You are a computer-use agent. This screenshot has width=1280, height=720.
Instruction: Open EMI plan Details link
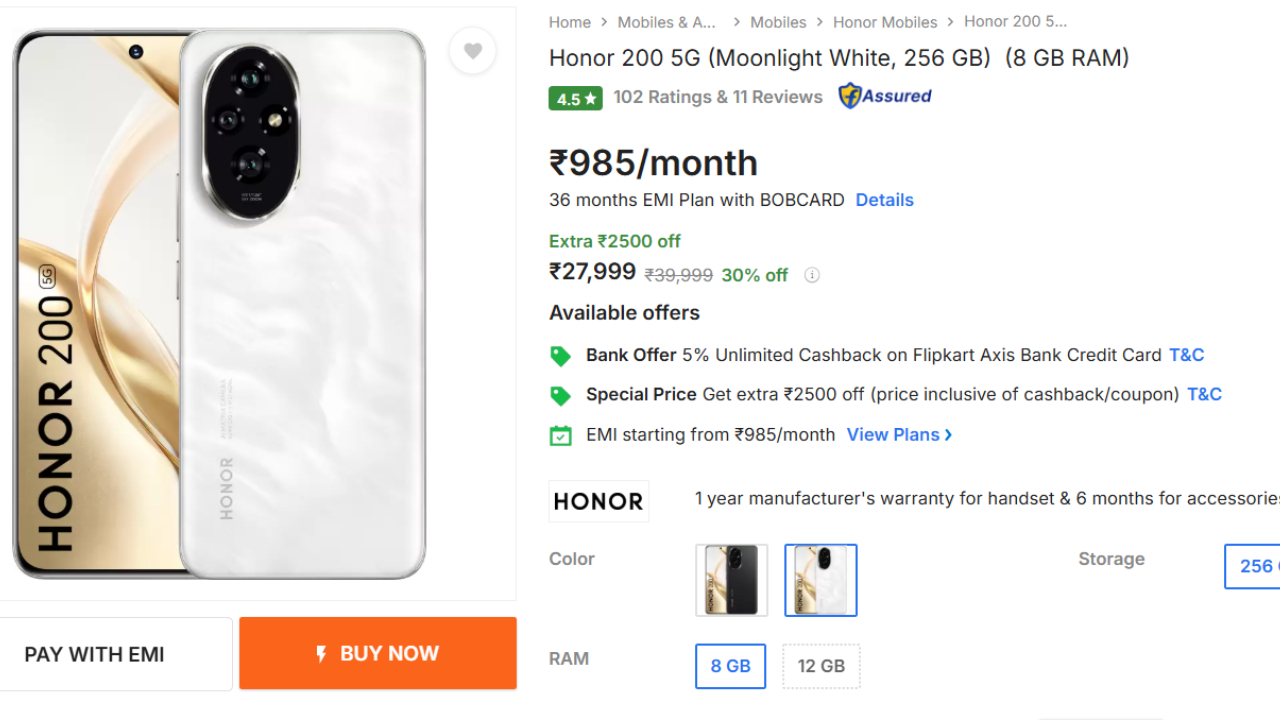point(884,200)
